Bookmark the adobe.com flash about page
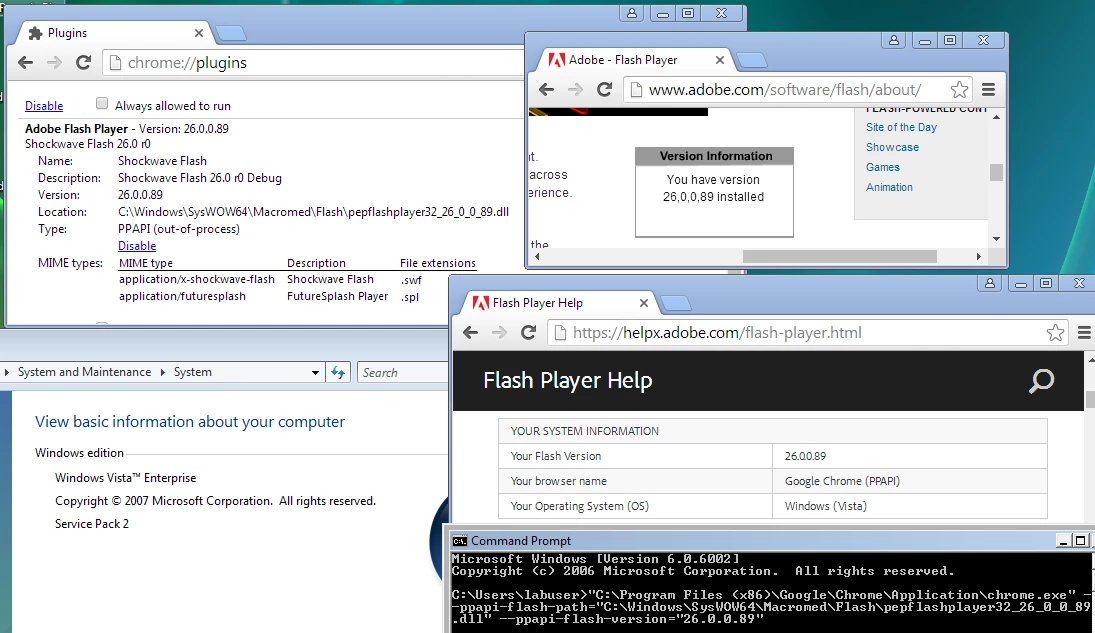This screenshot has height=633, width=1095. (x=960, y=89)
